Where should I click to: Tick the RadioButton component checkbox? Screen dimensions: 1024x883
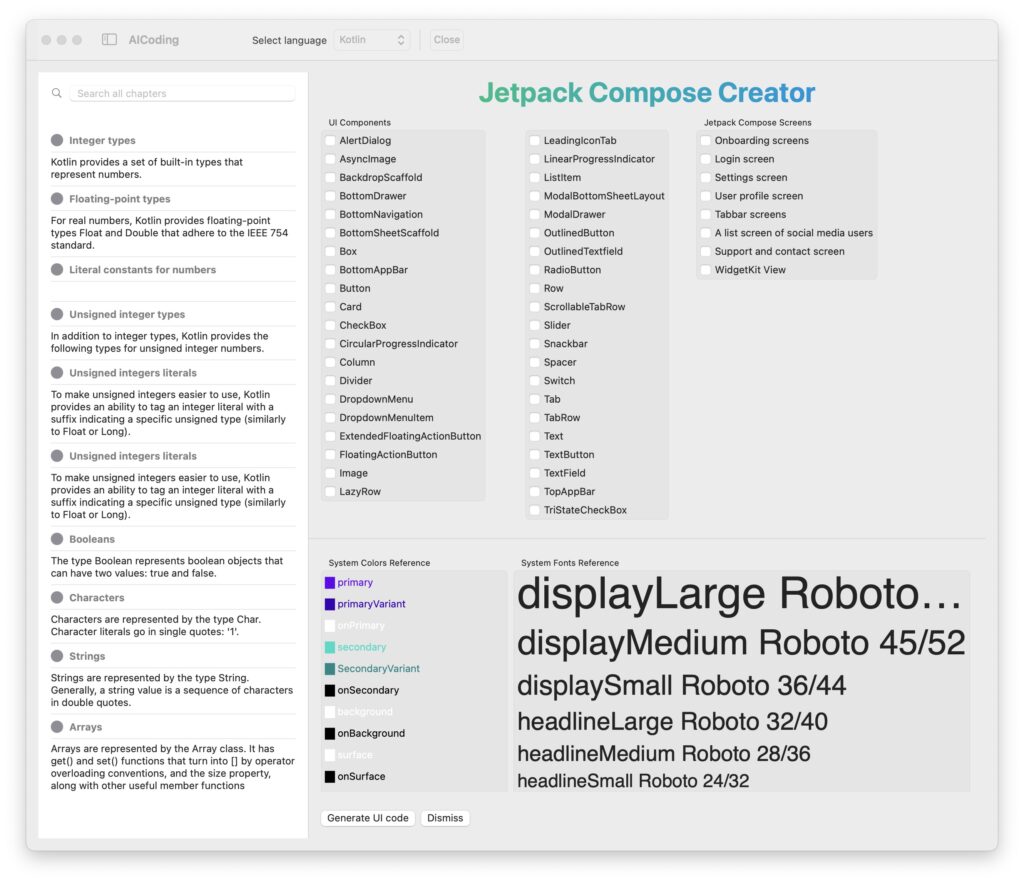click(x=535, y=270)
